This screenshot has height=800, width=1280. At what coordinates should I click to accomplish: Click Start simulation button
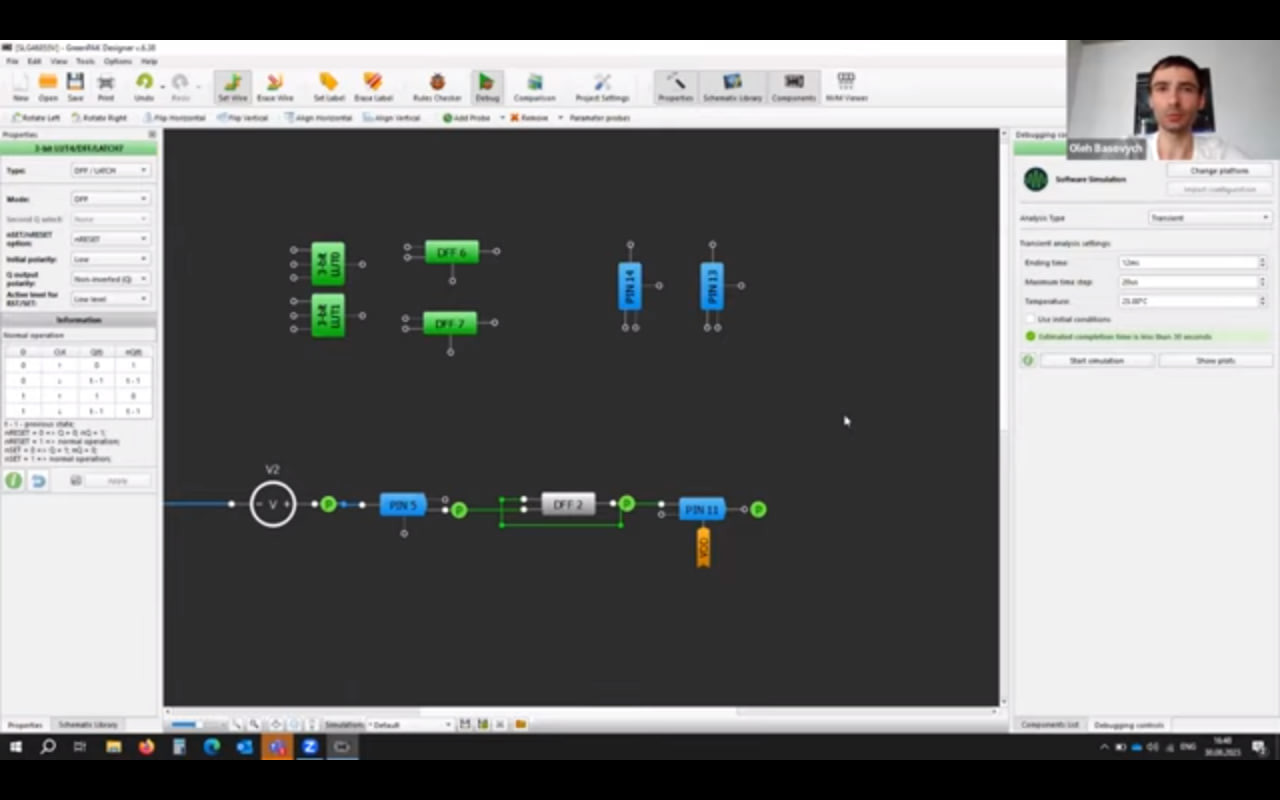(1097, 360)
